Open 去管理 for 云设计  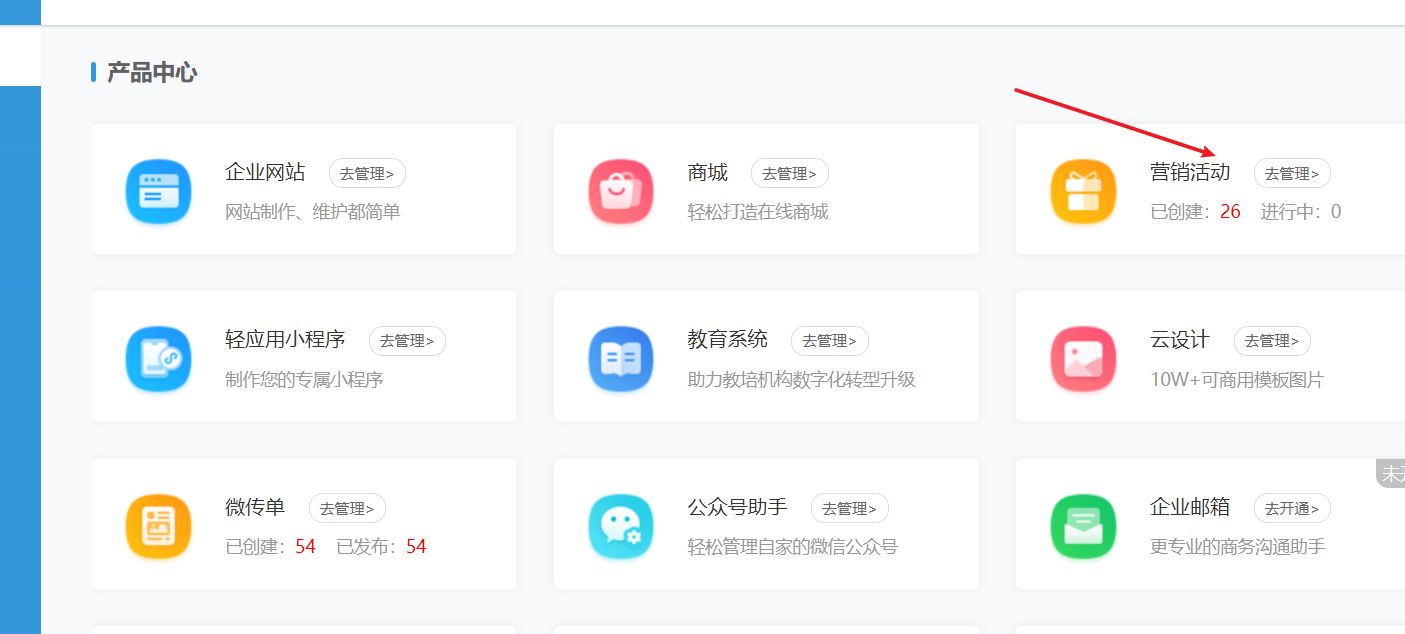1271,340
